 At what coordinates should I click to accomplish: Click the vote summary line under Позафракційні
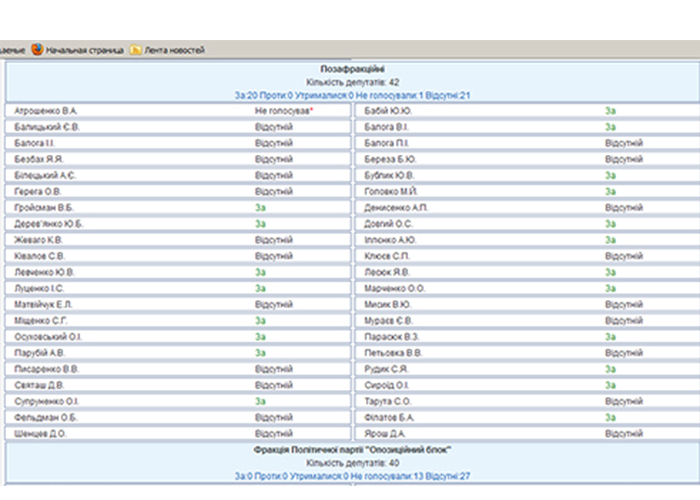pos(352,95)
